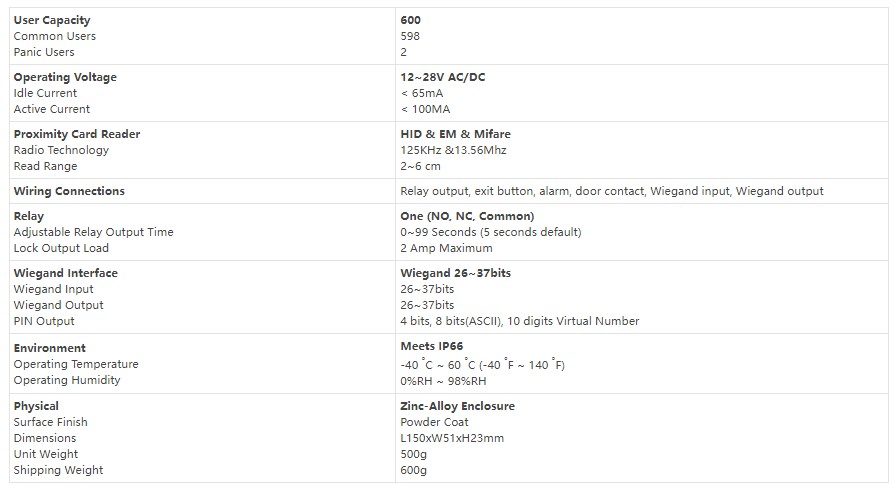Click the User Capacity heading
The image size is (895, 489).
(52, 20)
